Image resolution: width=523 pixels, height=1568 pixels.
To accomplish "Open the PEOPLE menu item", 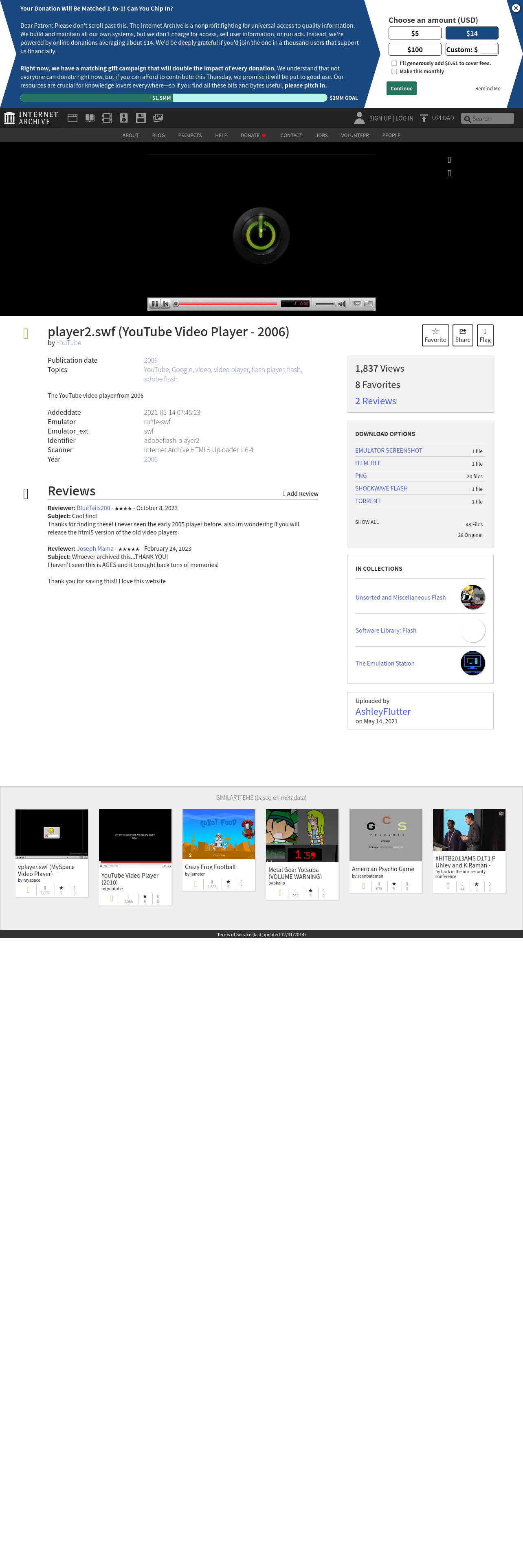I will (391, 135).
